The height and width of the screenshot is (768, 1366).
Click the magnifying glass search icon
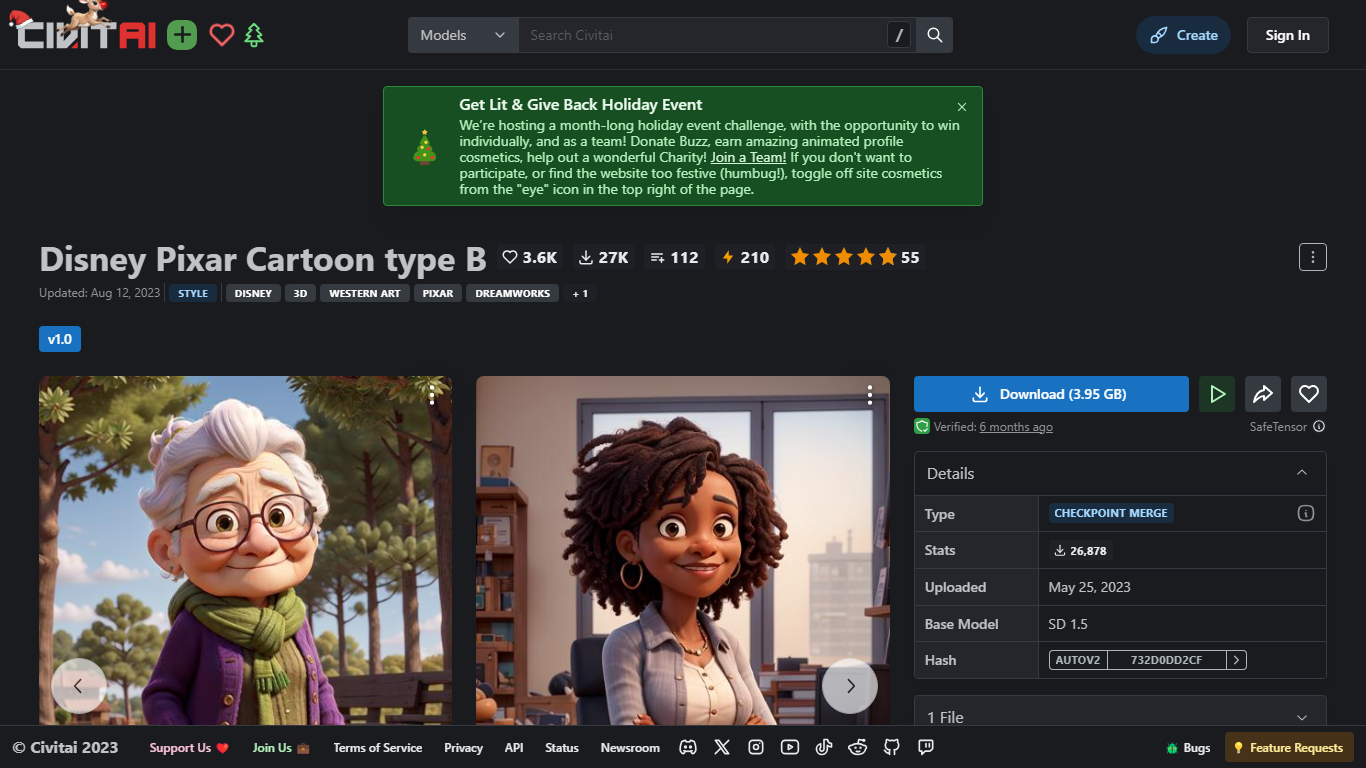(x=935, y=35)
